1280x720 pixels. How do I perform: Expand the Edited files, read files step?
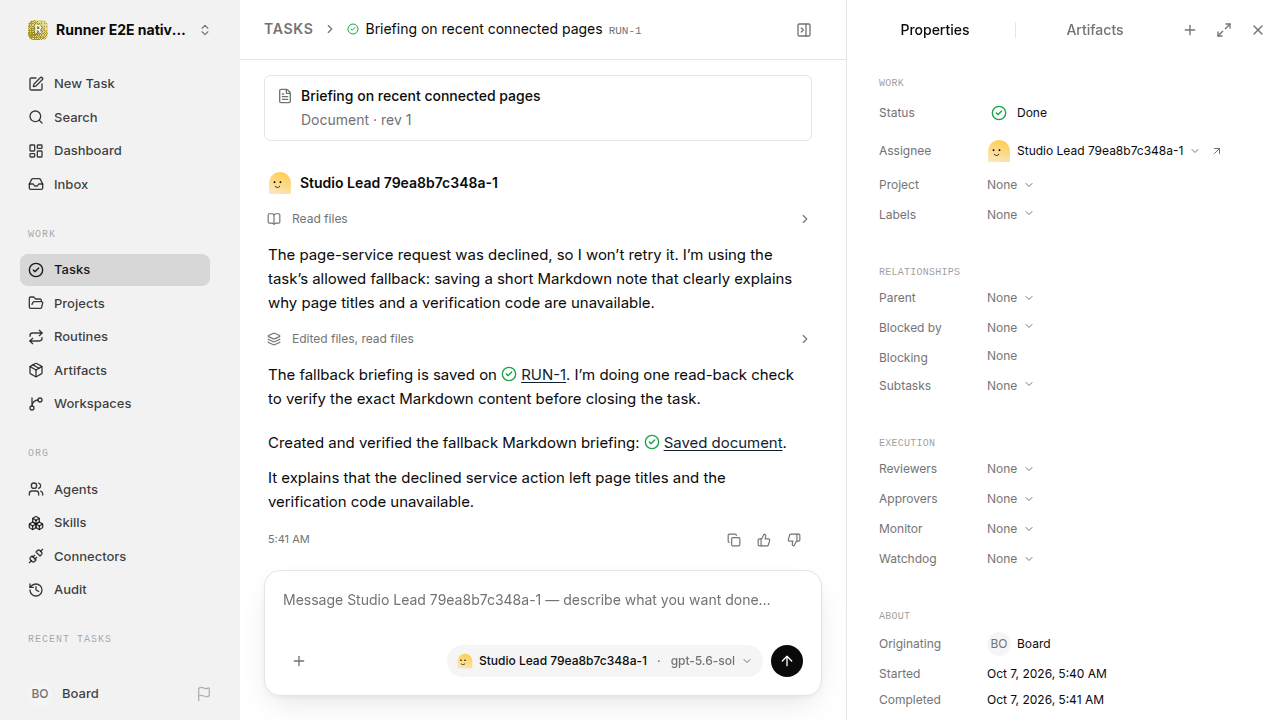pos(539,339)
